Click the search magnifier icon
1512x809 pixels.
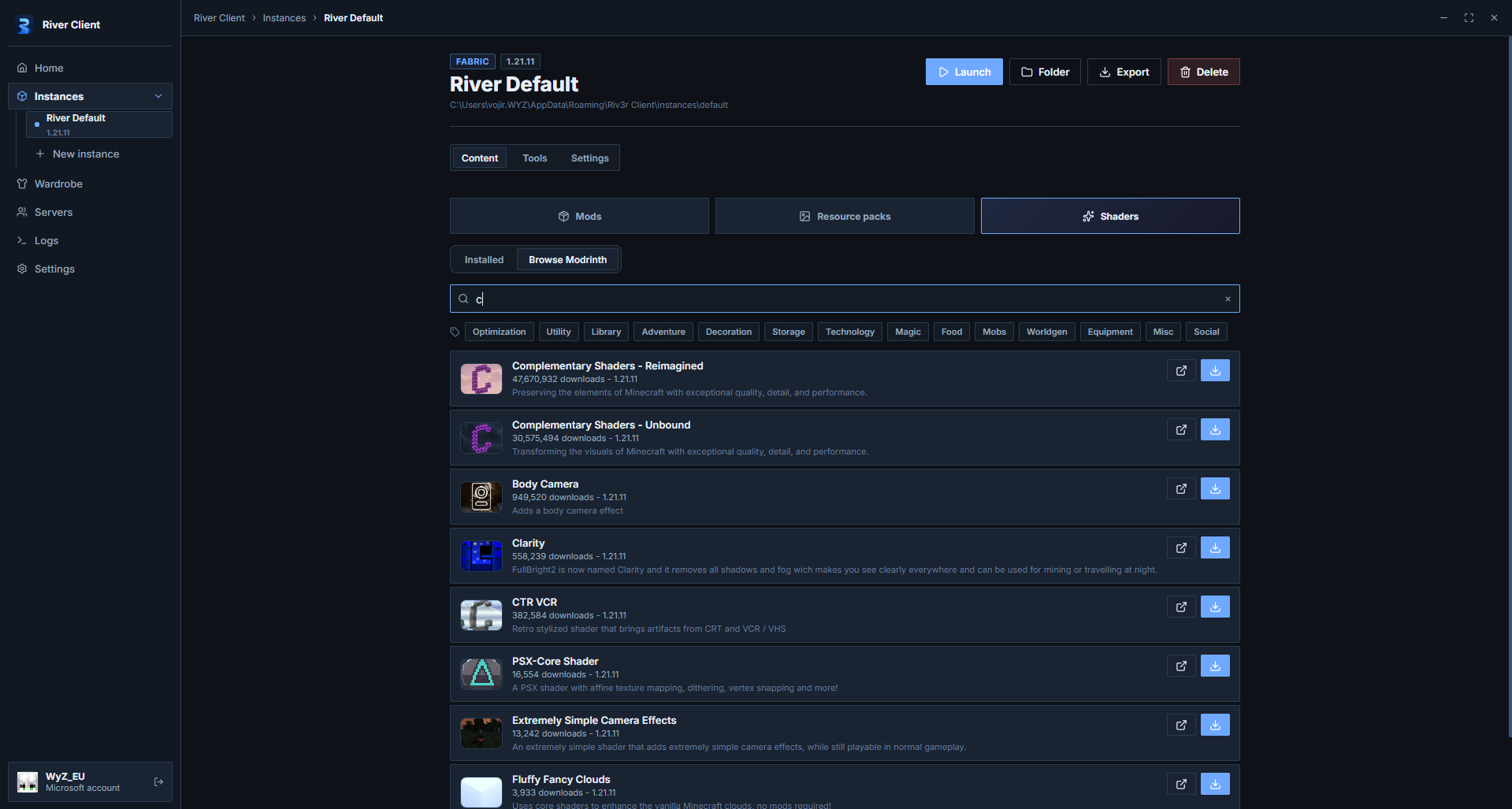pos(463,299)
